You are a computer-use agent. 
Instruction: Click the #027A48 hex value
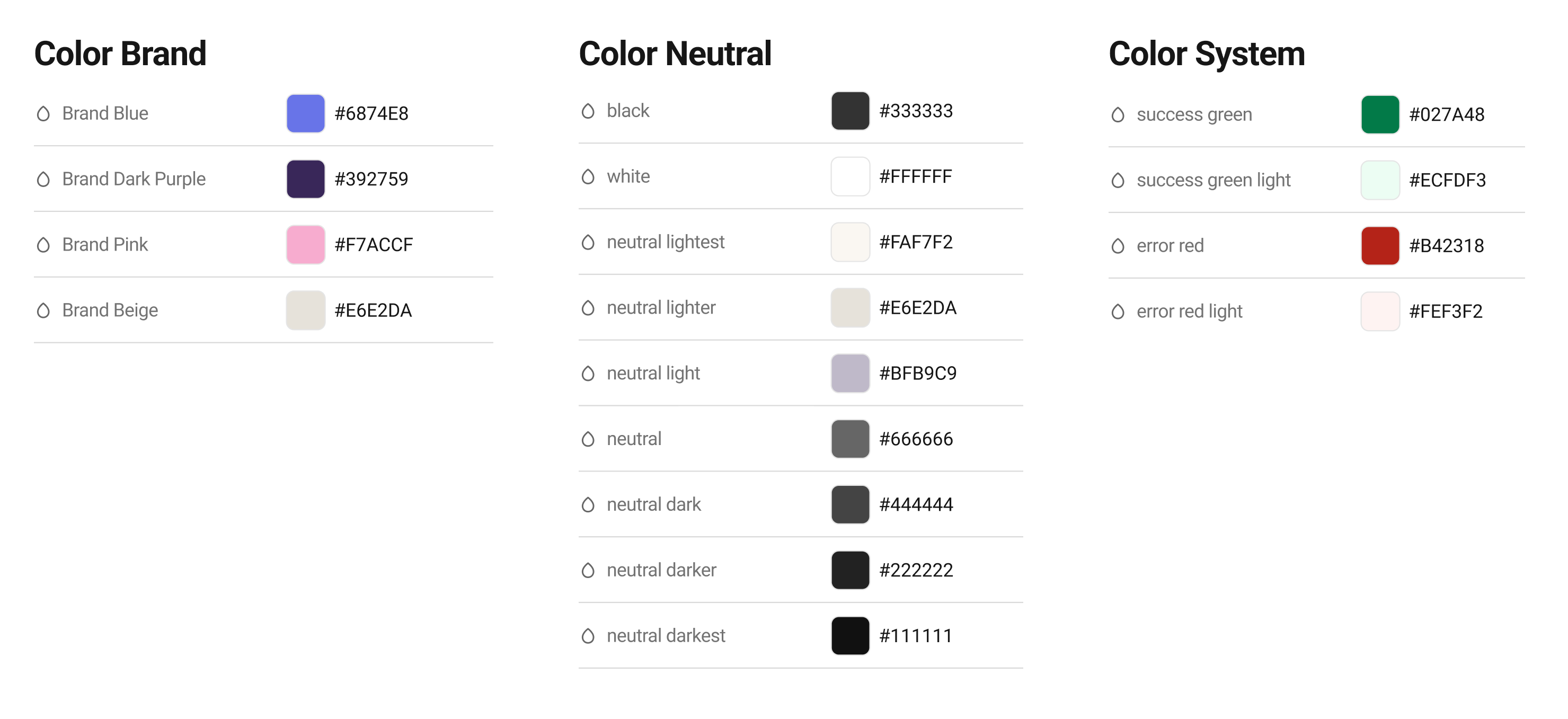[x=1447, y=114]
